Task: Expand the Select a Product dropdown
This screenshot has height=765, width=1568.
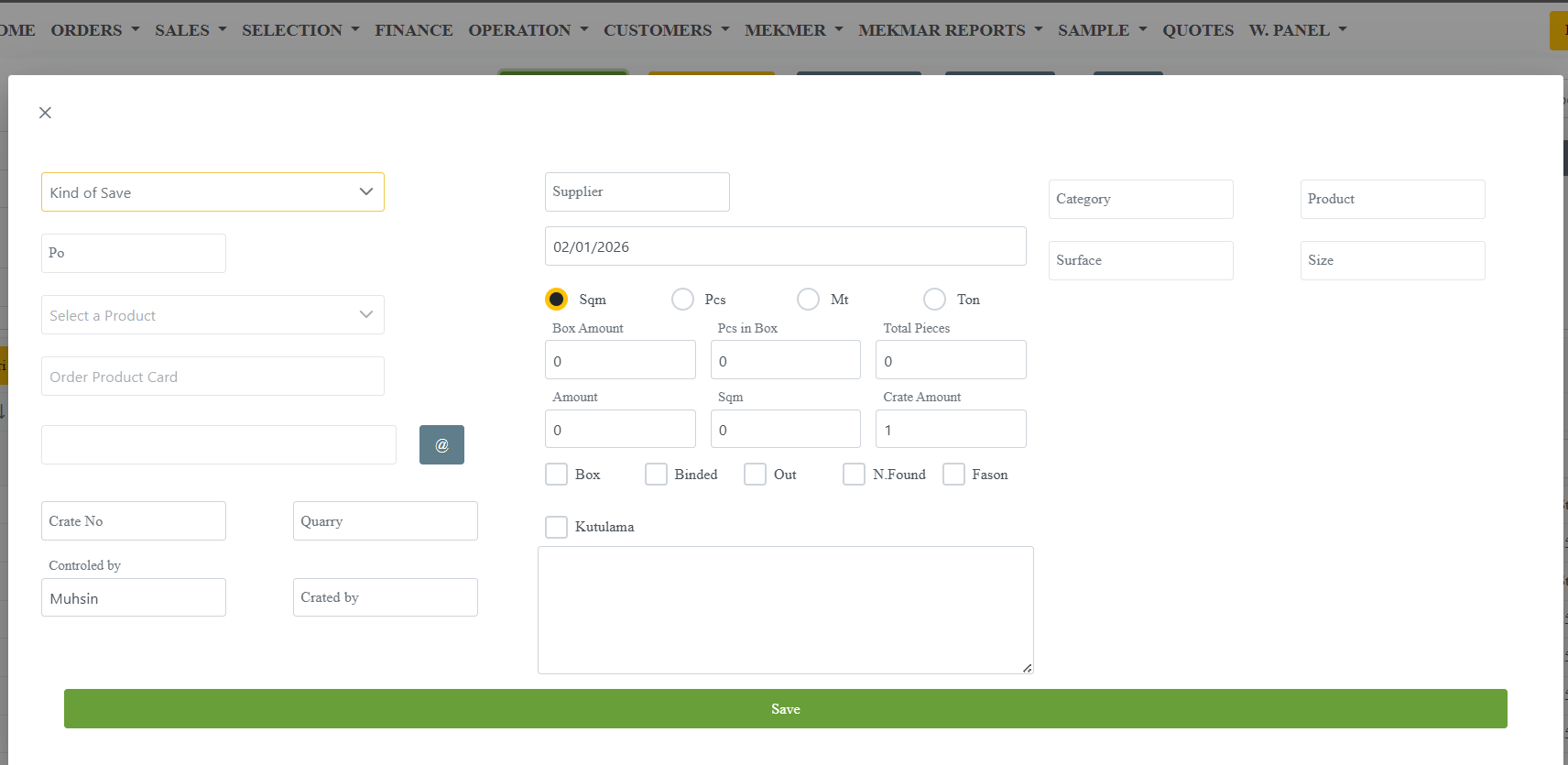Action: pyautogui.click(x=212, y=315)
